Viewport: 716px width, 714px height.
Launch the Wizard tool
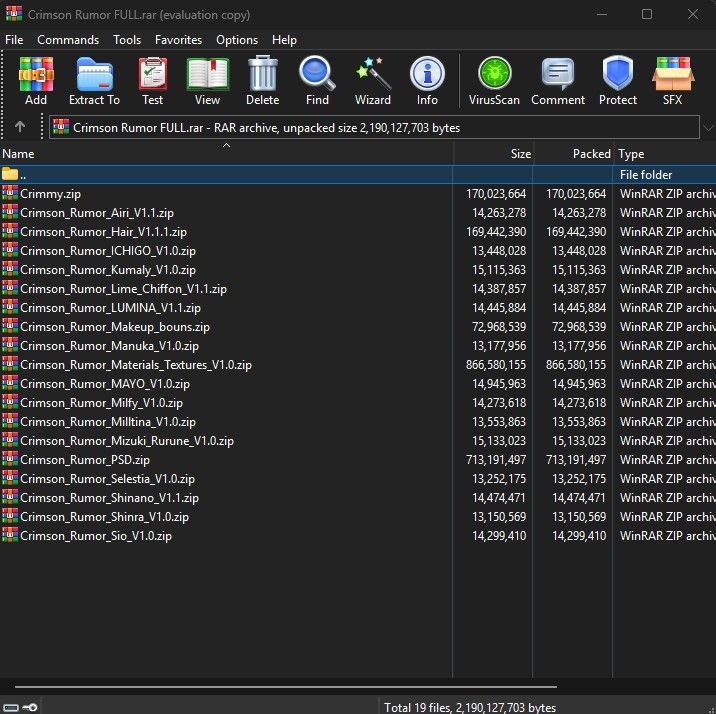pyautogui.click(x=373, y=81)
